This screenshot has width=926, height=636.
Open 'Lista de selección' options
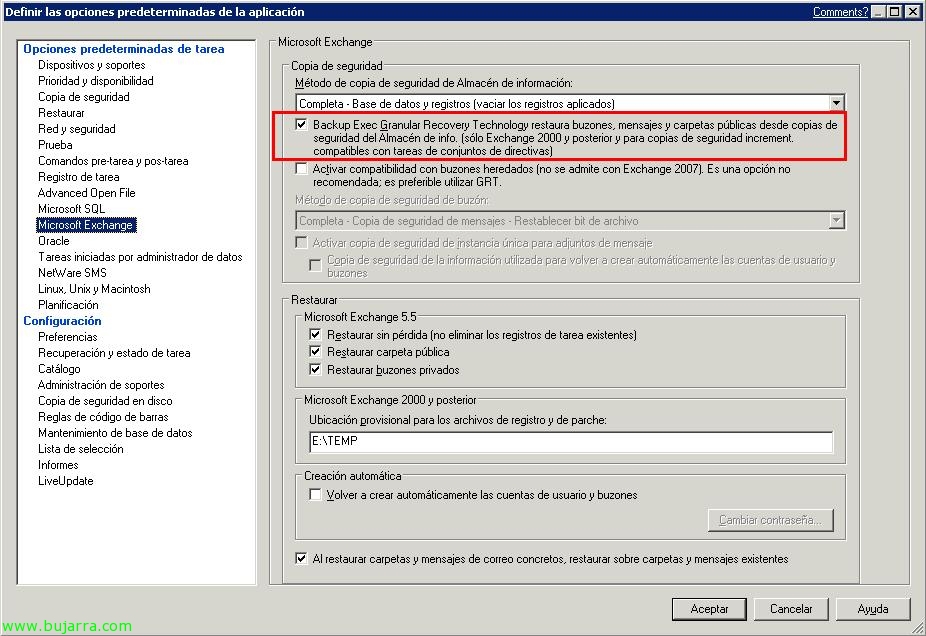click(81, 449)
